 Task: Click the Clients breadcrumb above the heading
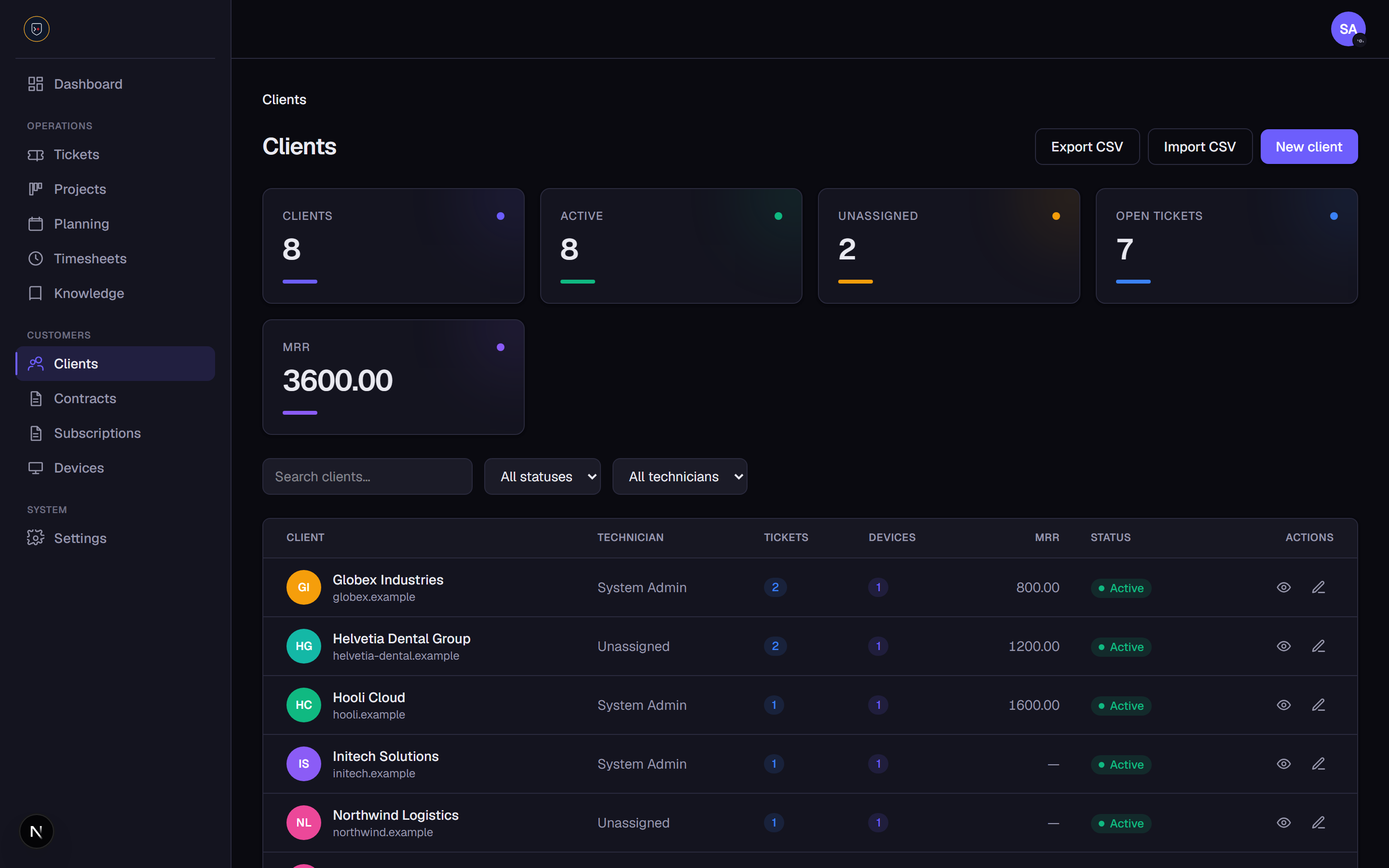click(x=284, y=99)
